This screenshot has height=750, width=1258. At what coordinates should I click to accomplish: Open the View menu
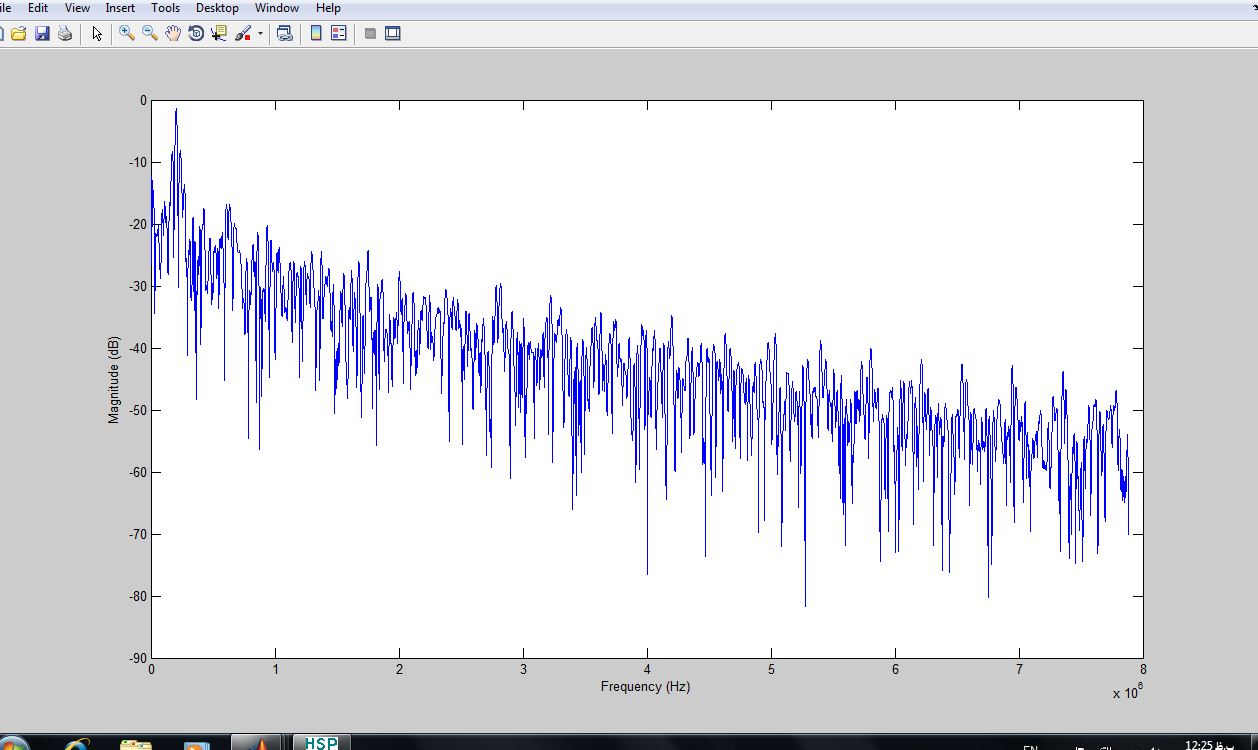(77, 8)
